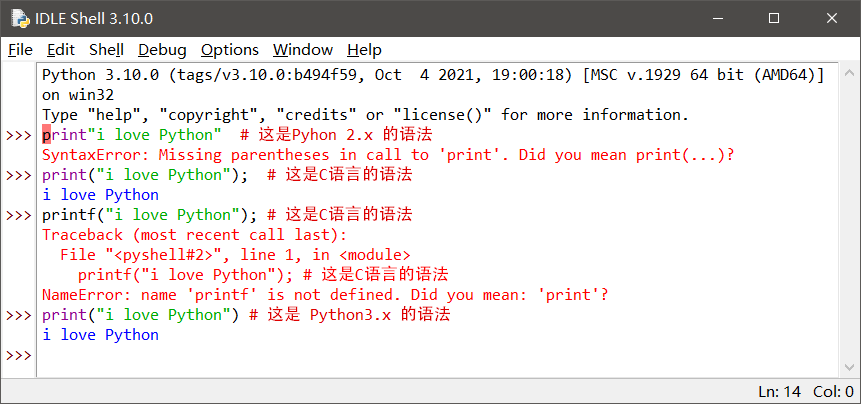Maximize the IDLE Shell window
Image resolution: width=861 pixels, height=404 pixels.
[774, 19]
